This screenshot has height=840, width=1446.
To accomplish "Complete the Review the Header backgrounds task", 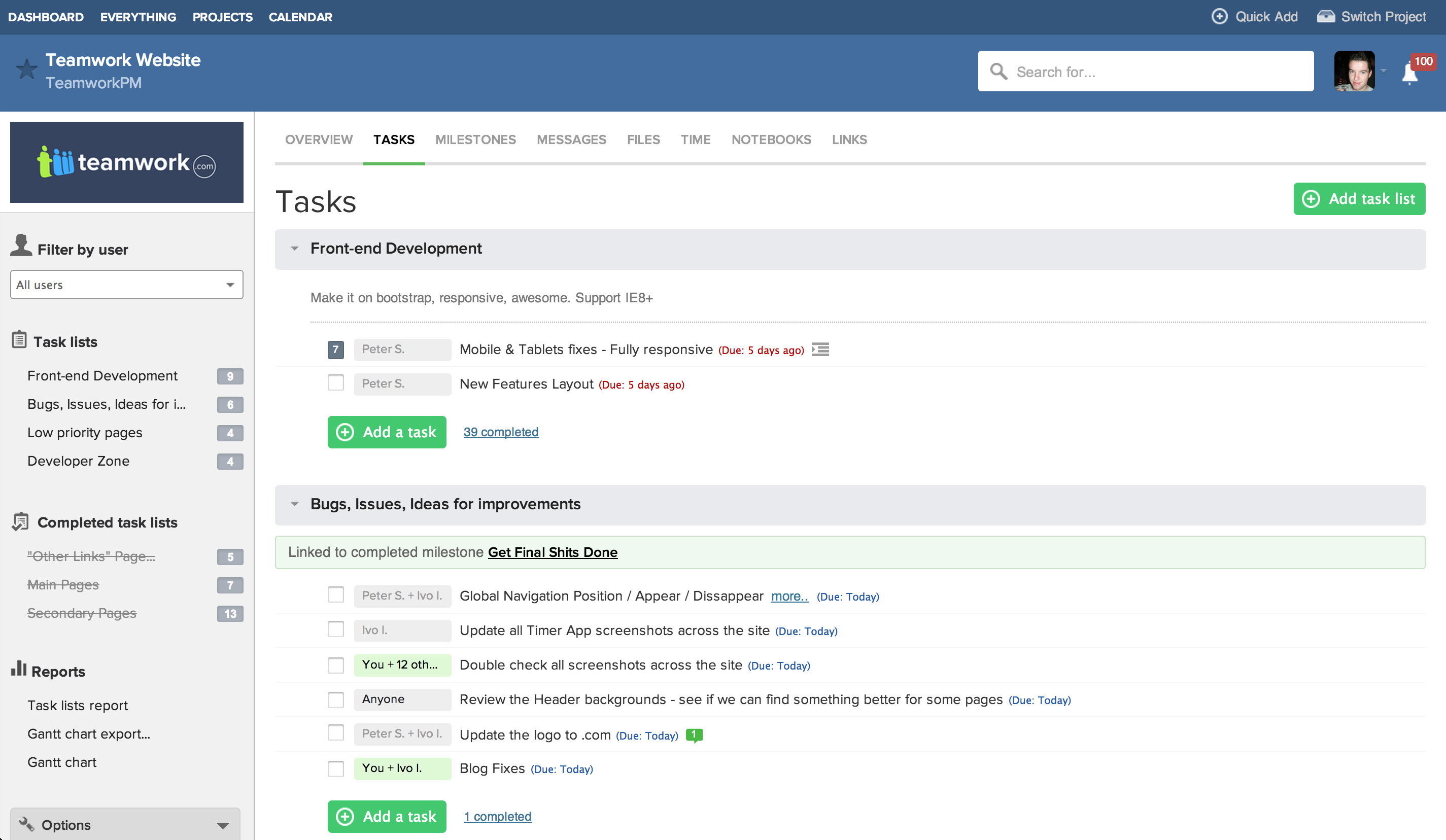I will coord(336,699).
